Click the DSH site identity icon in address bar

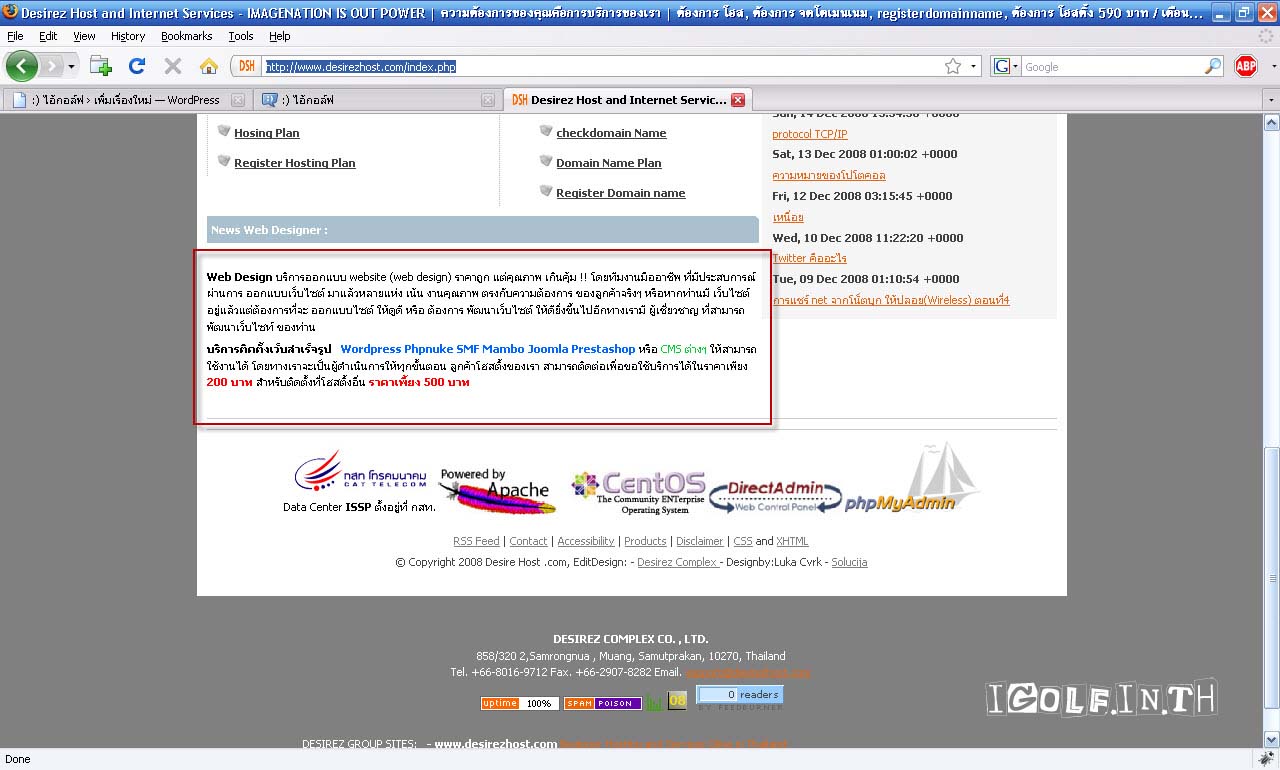(247, 66)
